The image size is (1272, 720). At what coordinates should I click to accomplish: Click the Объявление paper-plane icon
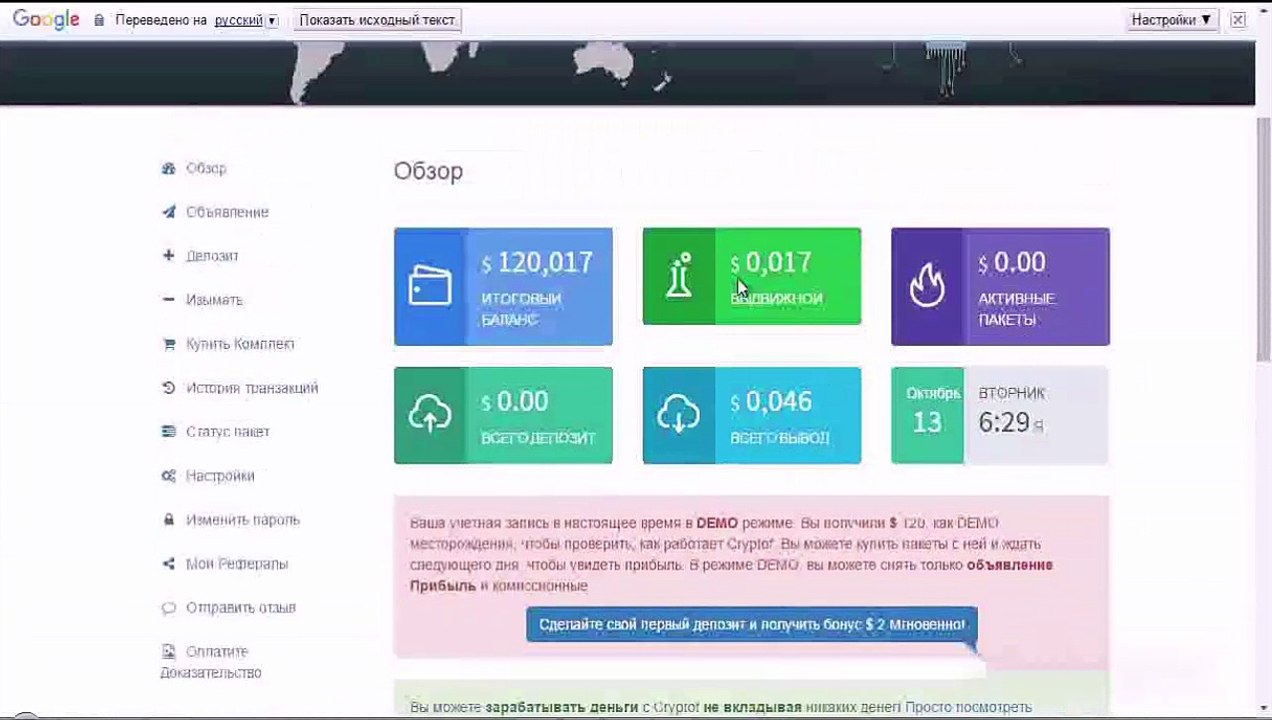(x=168, y=212)
